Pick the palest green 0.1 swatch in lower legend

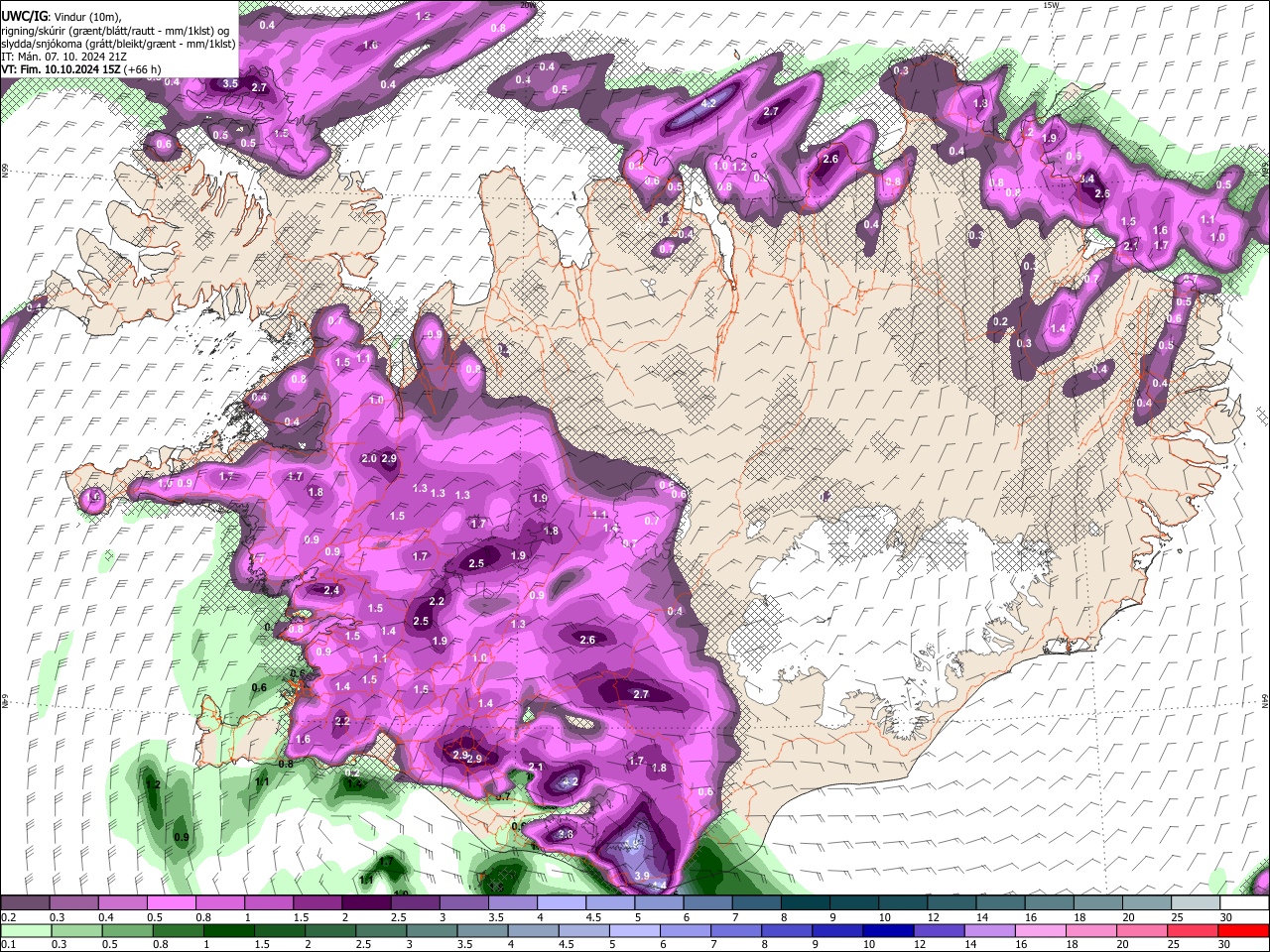point(25,930)
